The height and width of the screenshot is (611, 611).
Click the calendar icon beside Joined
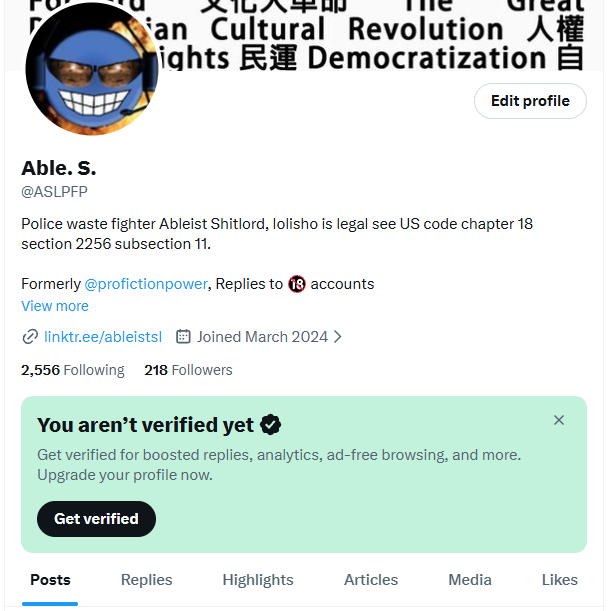tap(183, 336)
